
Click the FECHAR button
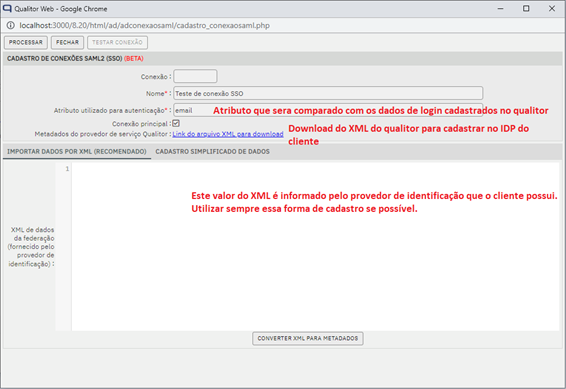point(67,43)
